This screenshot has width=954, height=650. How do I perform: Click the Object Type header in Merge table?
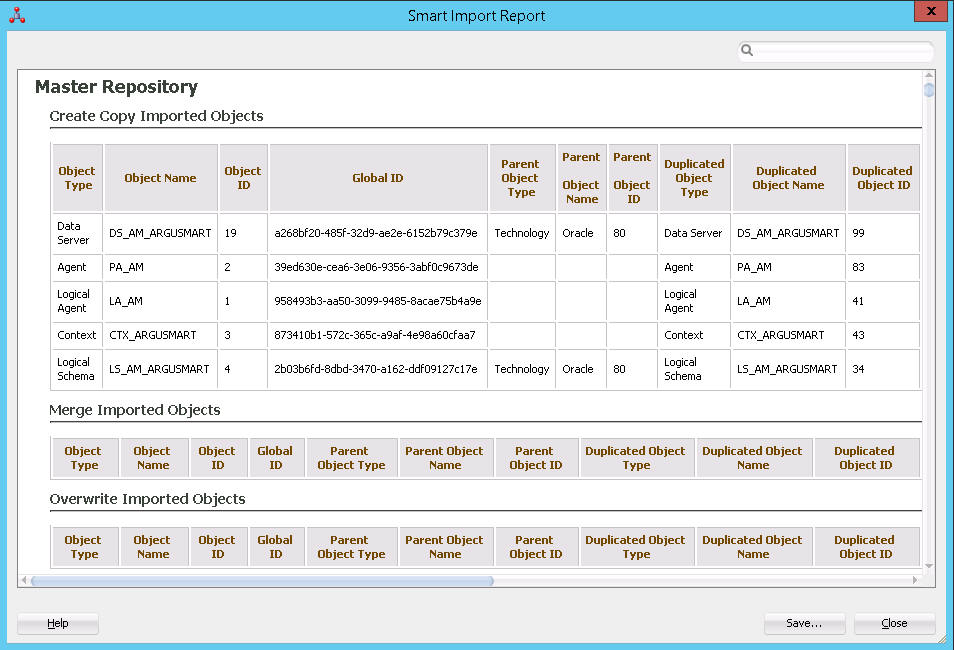click(x=85, y=458)
